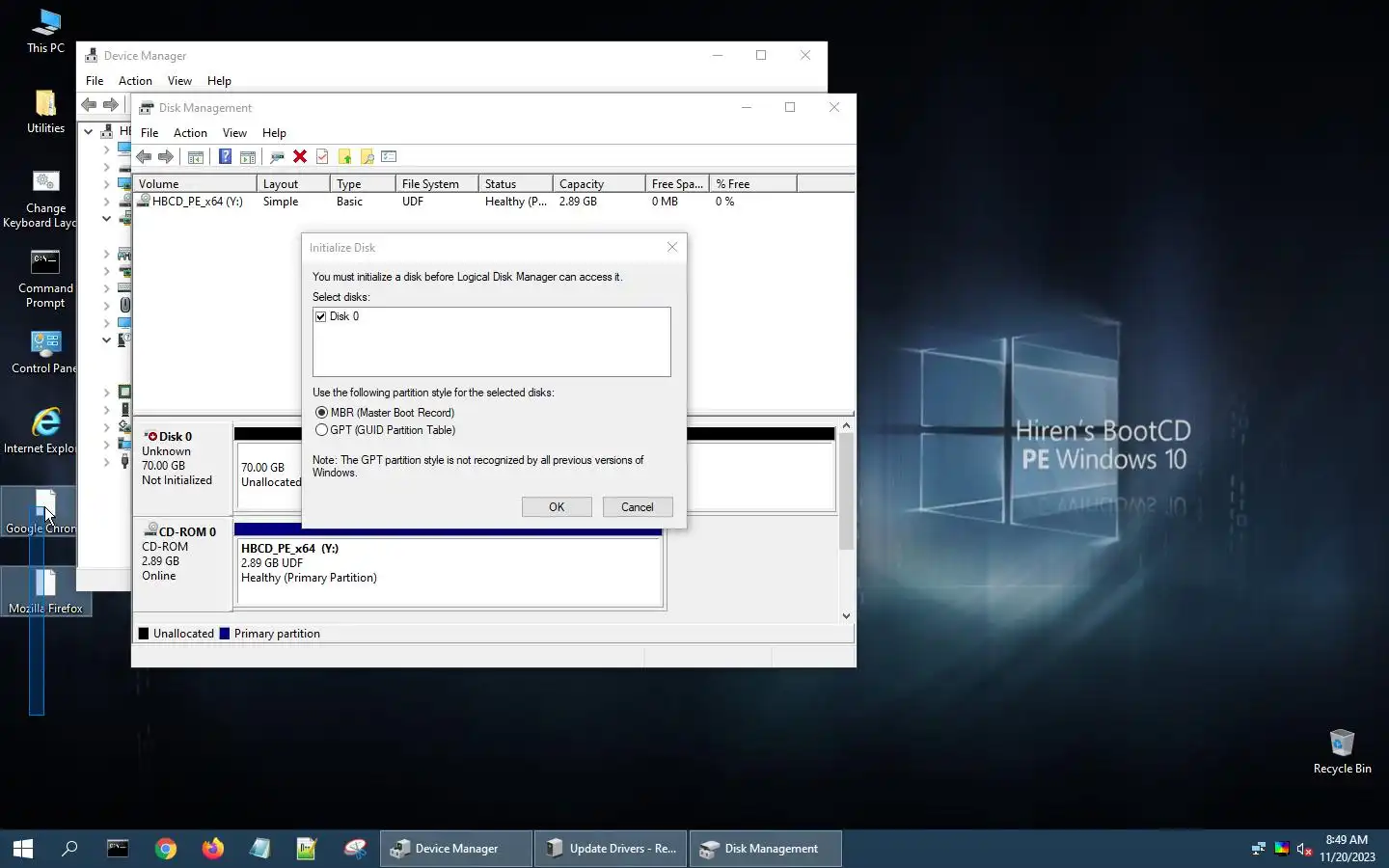Select the HBCD_PE_x64 2.89 GB UDF partition block

coord(449,573)
